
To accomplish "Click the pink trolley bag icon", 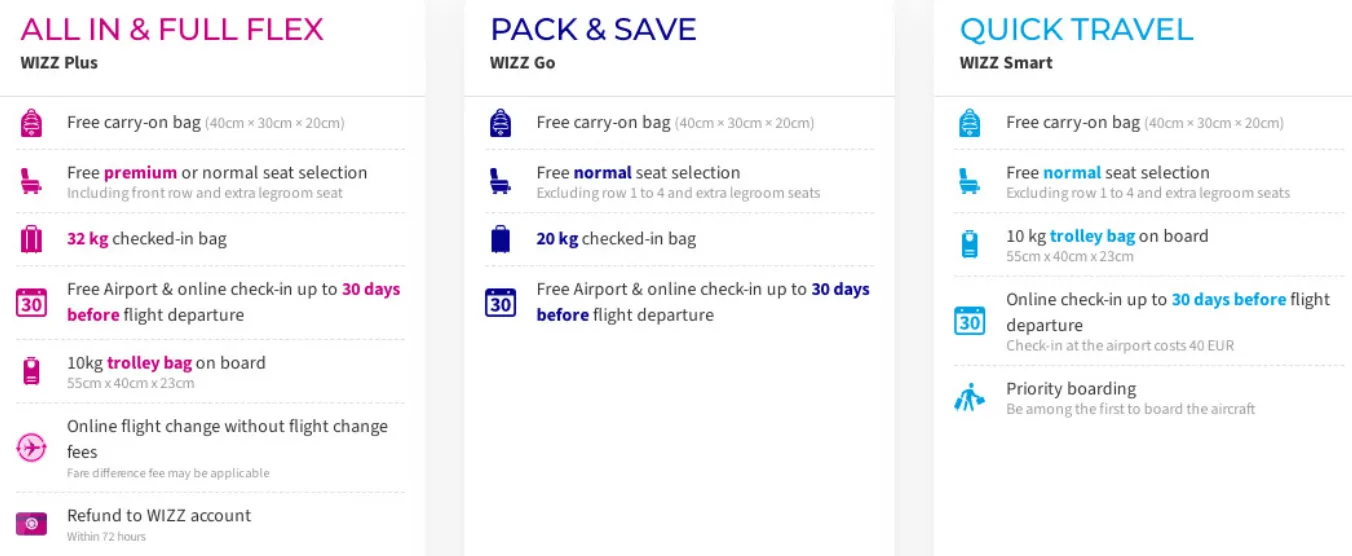I will tap(32, 371).
